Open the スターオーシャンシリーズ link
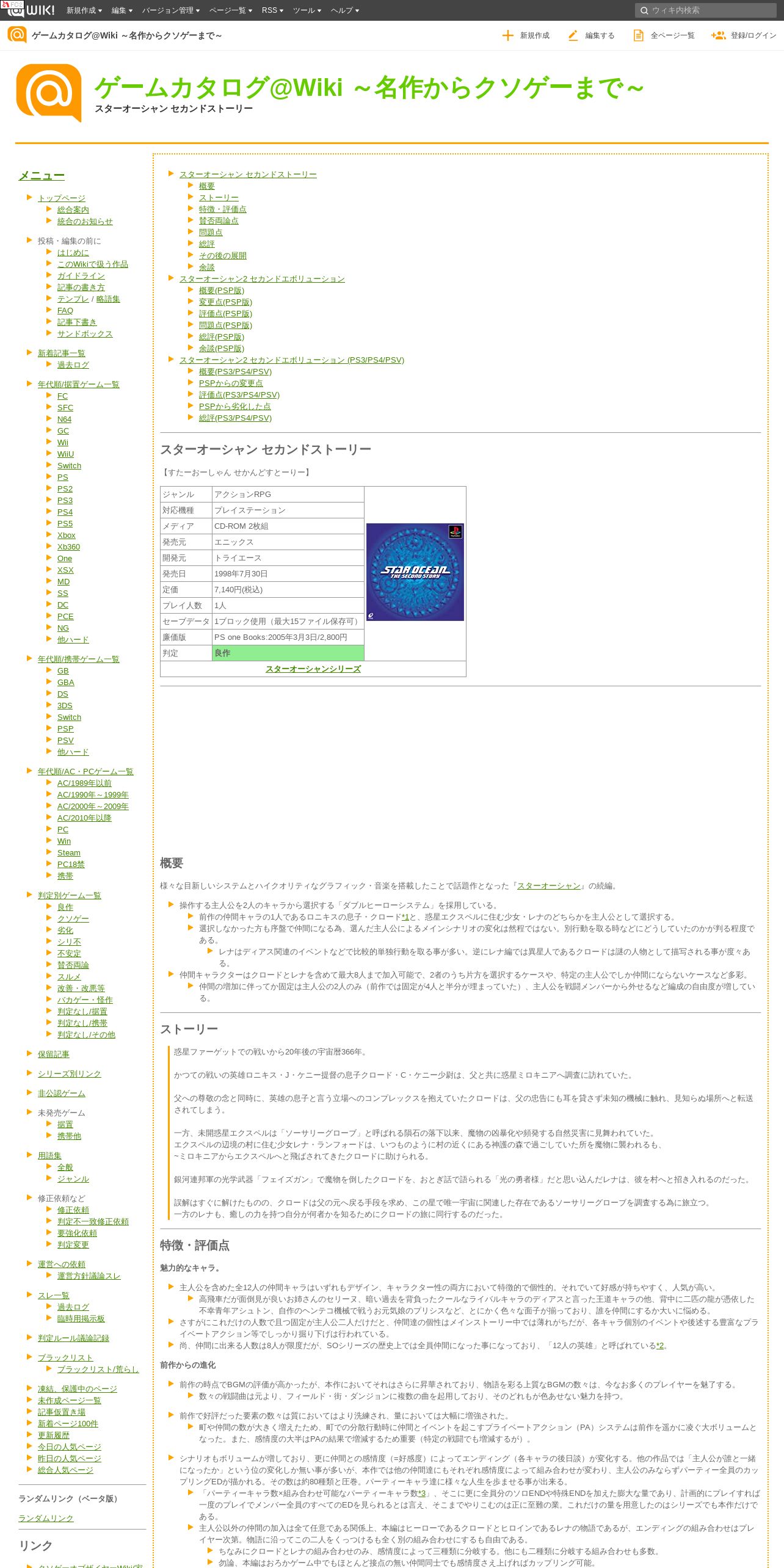Image resolution: width=784 pixels, height=1568 pixels. (x=313, y=669)
